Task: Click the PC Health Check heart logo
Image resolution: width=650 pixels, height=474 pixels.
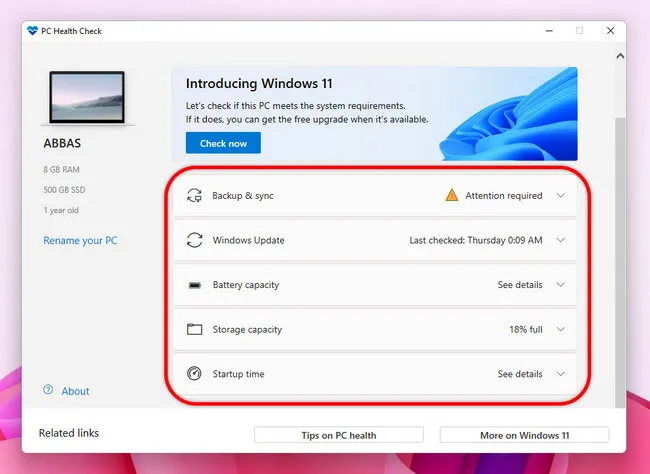Action: (x=33, y=31)
